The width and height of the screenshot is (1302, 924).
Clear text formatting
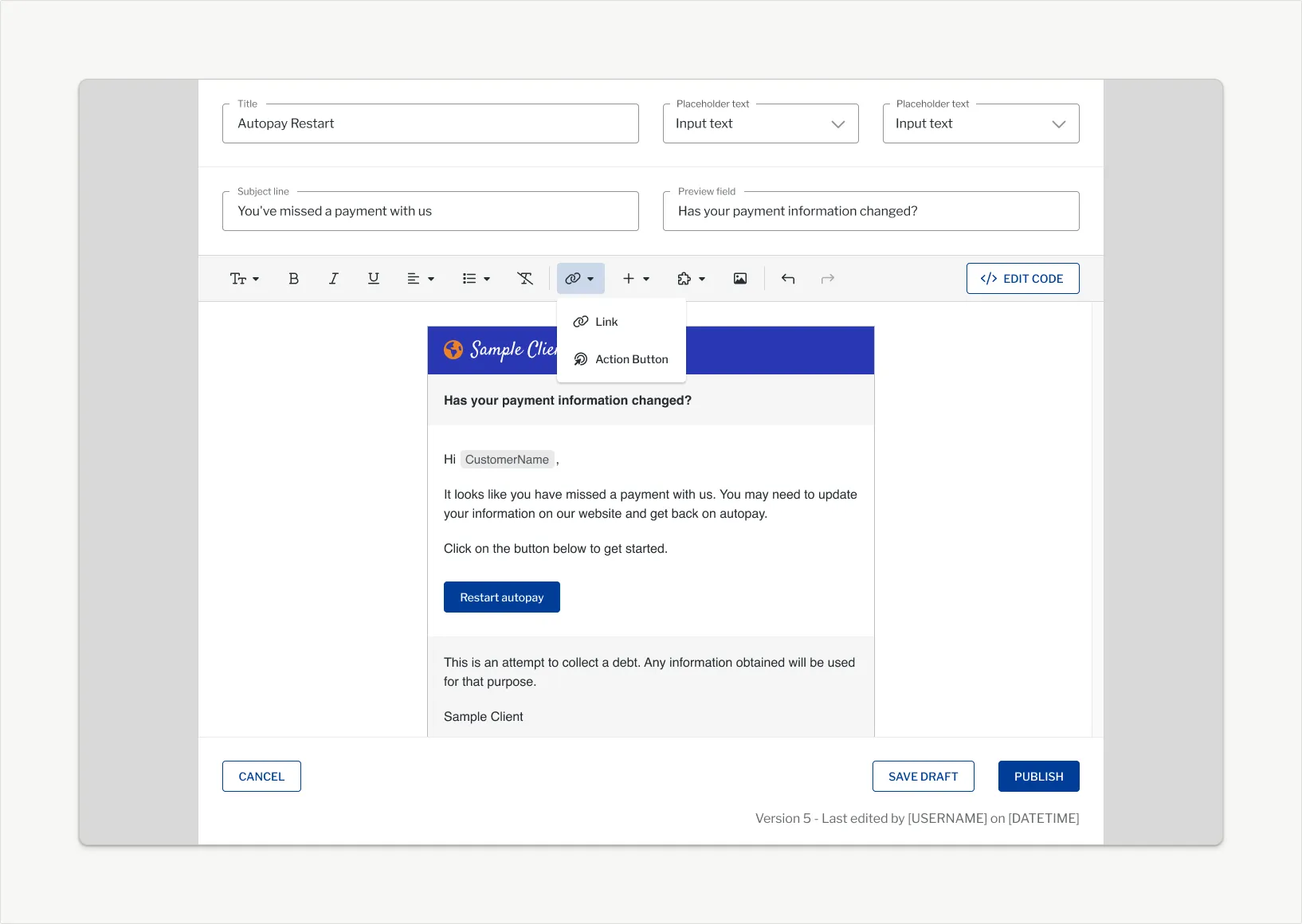[x=524, y=279]
